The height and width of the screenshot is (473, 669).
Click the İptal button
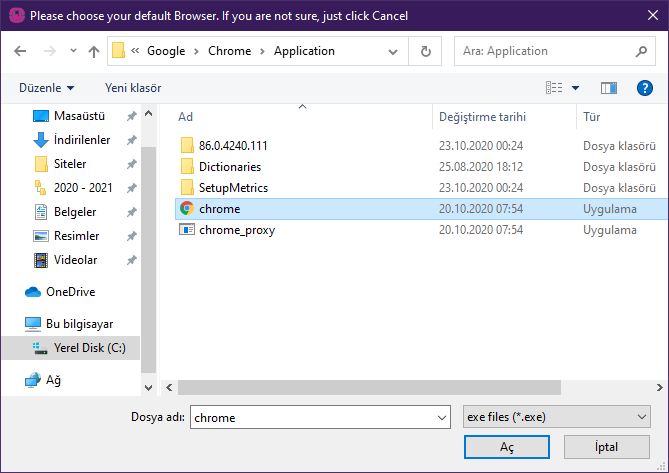(606, 447)
